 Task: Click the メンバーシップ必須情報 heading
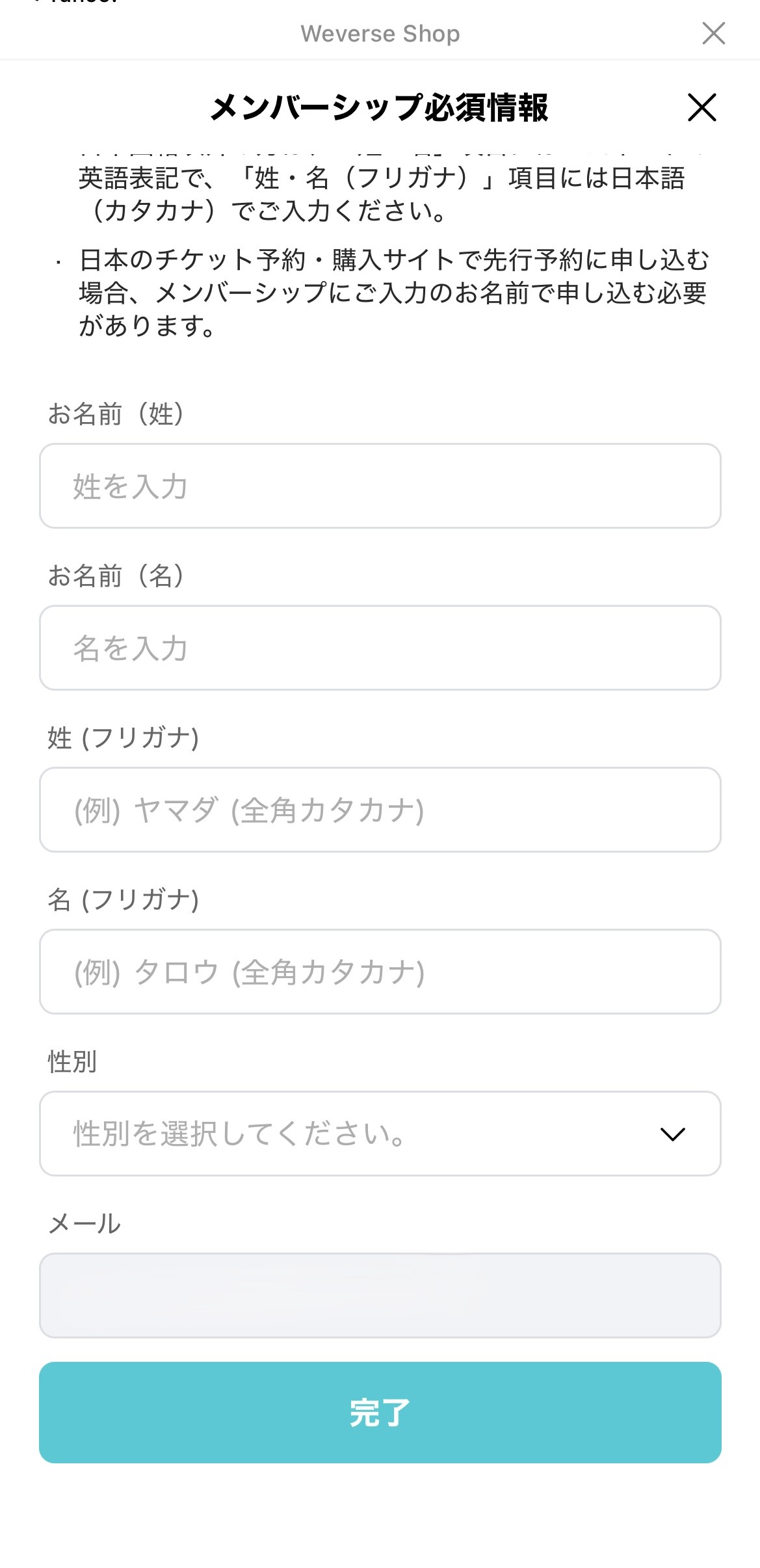tap(379, 107)
